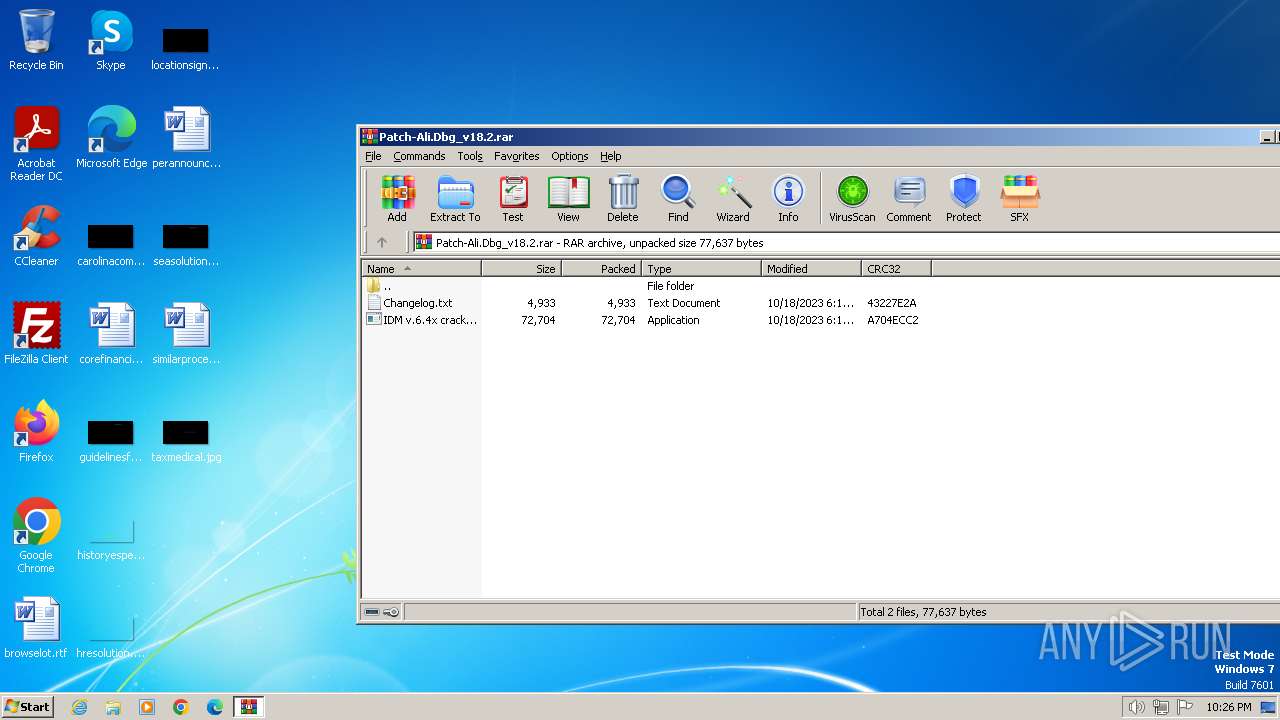Click the Extract To toolbar icon
The height and width of the screenshot is (720, 1280).
[455, 198]
